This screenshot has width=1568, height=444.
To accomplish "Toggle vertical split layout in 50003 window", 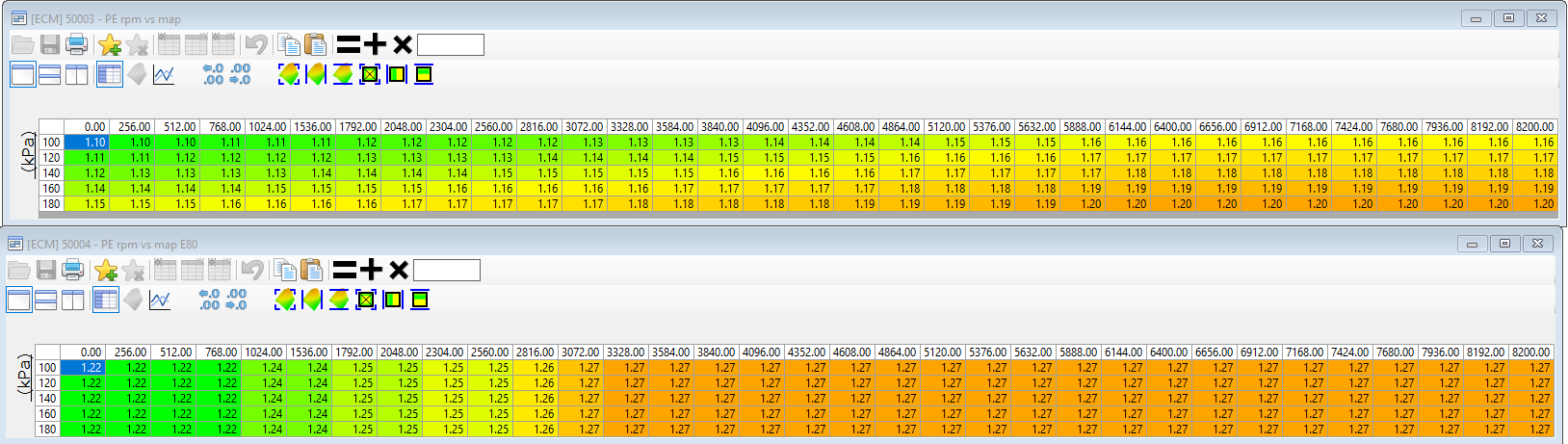I will tap(77, 74).
